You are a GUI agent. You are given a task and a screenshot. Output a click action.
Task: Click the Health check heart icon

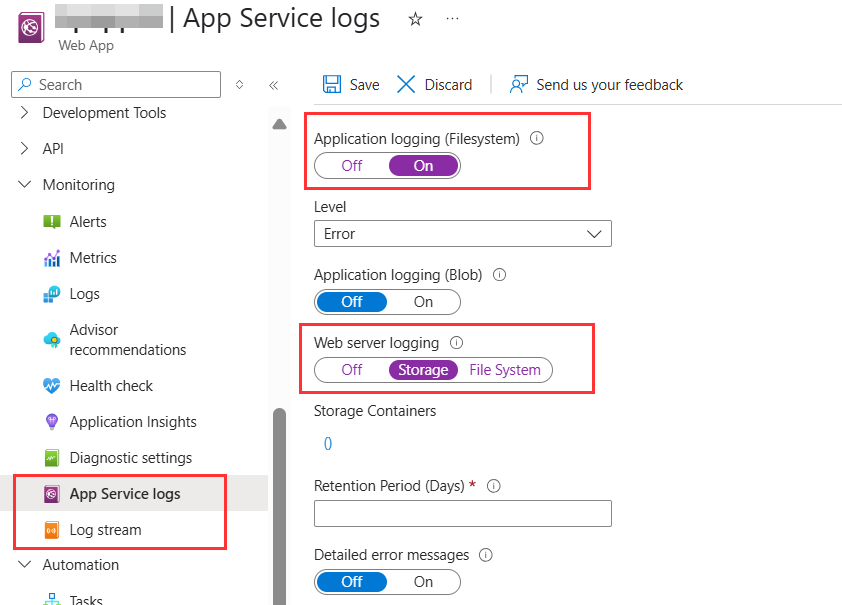point(52,385)
